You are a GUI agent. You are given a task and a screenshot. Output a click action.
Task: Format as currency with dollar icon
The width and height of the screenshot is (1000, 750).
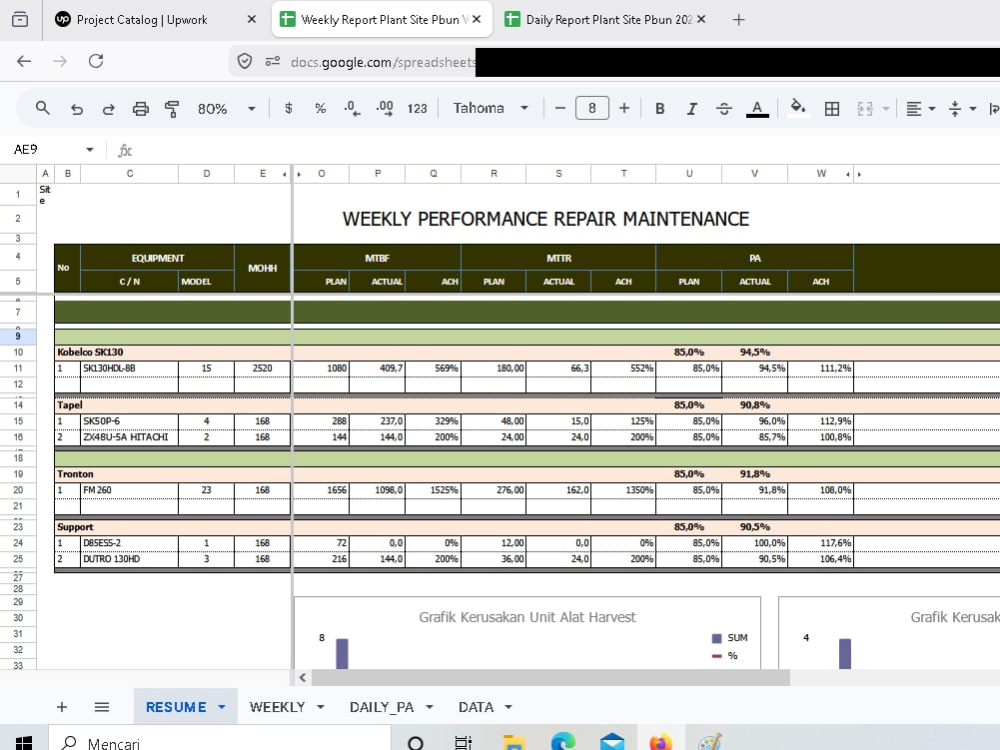coord(288,108)
